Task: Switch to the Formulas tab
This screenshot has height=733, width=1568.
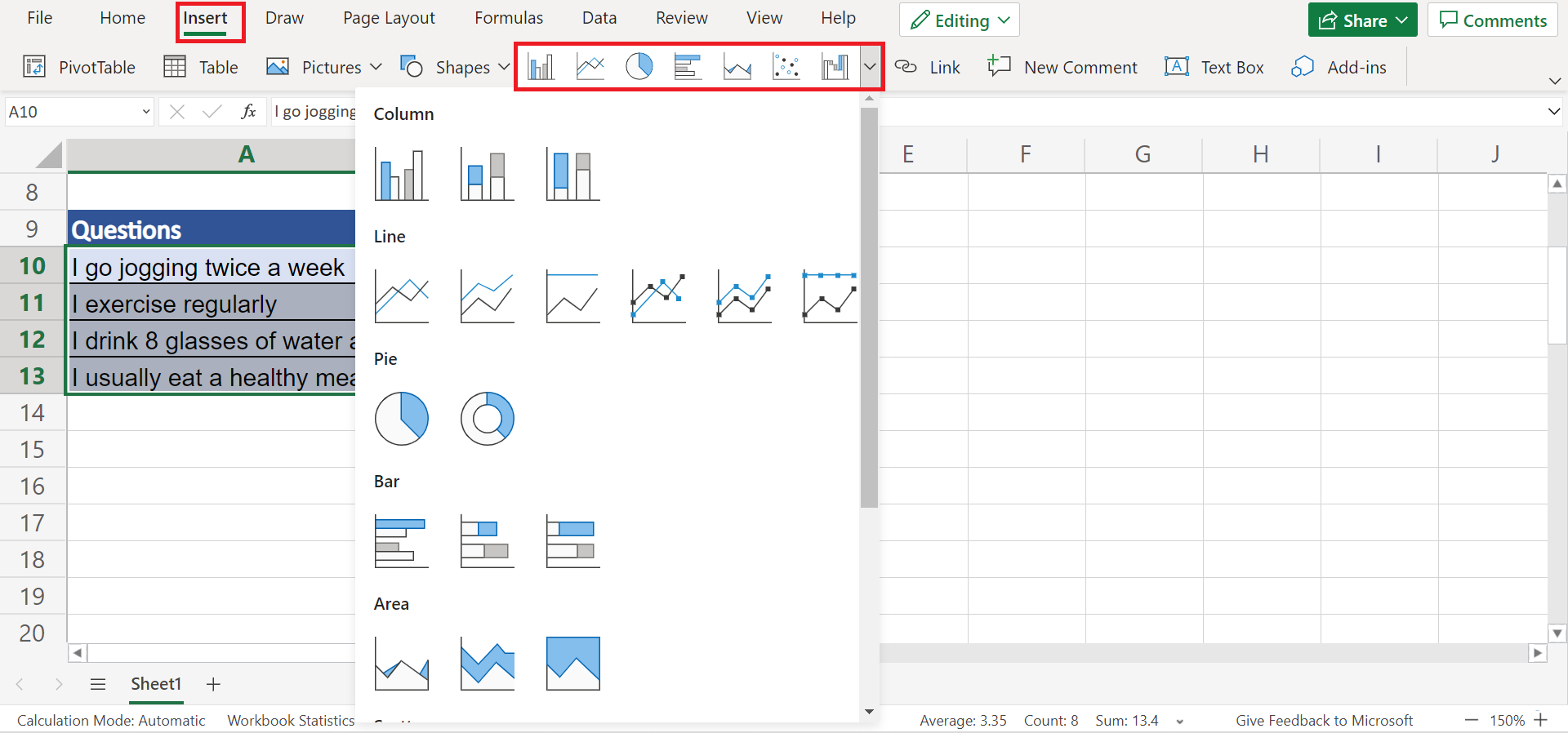Action: [x=509, y=18]
